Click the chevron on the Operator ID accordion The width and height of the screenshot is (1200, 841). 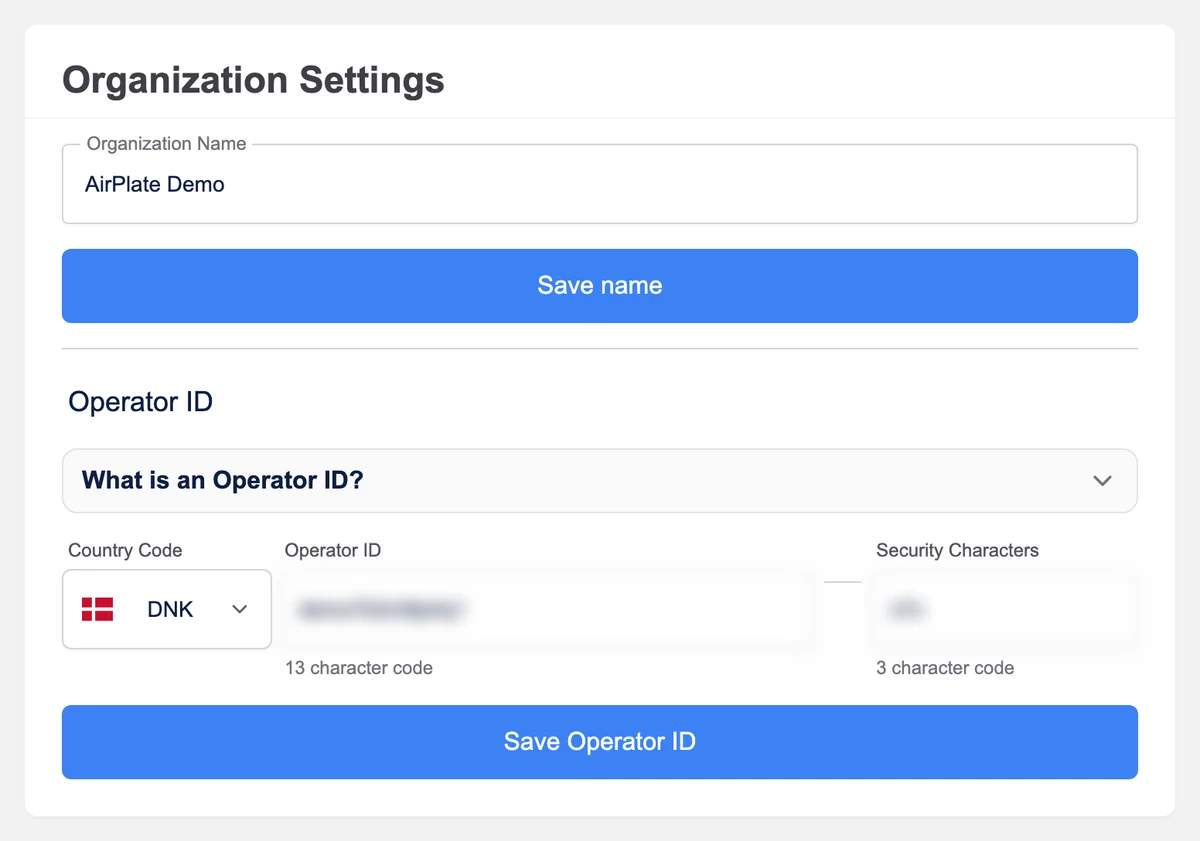tap(1102, 481)
